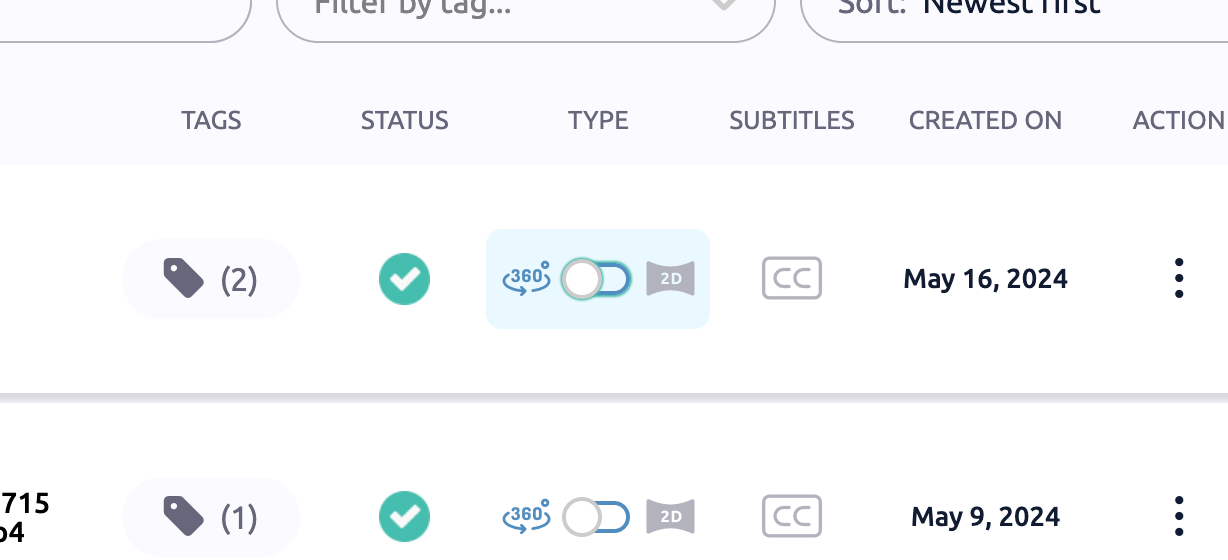Click the 2D icon in the May 9 row
The image size is (1228, 560).
point(670,517)
